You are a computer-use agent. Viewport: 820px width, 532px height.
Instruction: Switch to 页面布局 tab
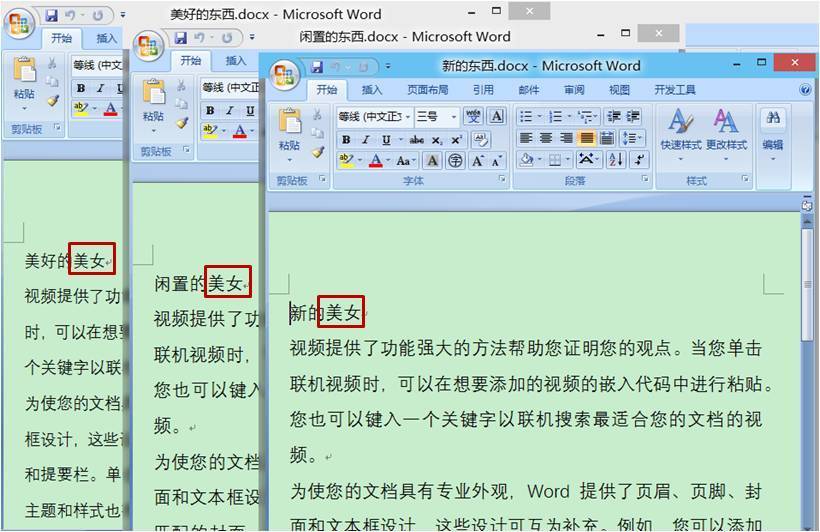[428, 90]
